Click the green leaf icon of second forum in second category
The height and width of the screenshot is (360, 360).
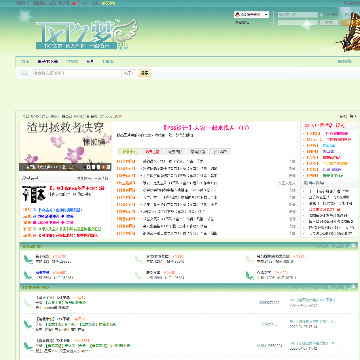[x=28, y=324]
